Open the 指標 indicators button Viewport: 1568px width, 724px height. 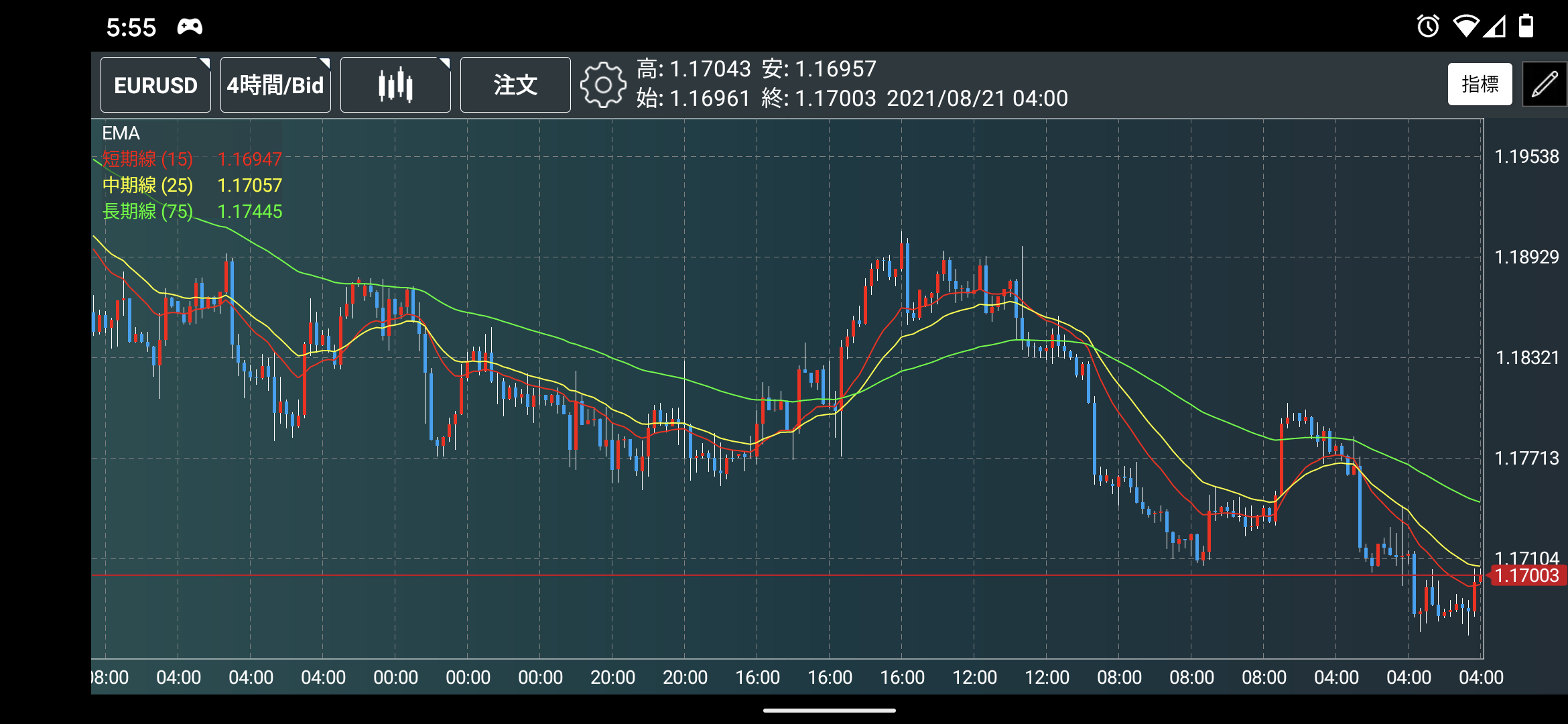(1480, 84)
